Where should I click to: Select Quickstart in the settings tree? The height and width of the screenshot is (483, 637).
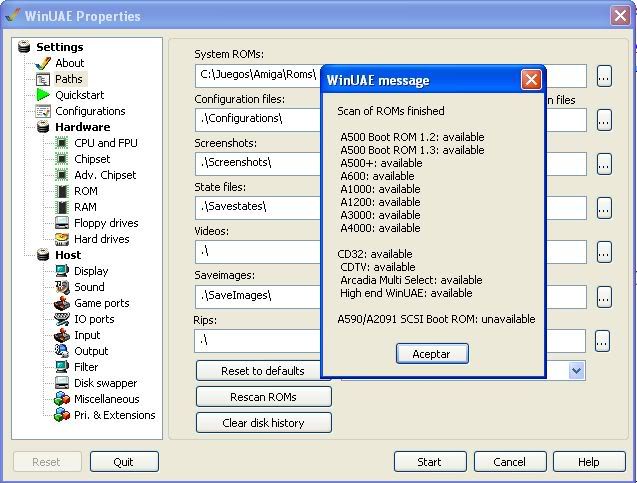click(80, 95)
